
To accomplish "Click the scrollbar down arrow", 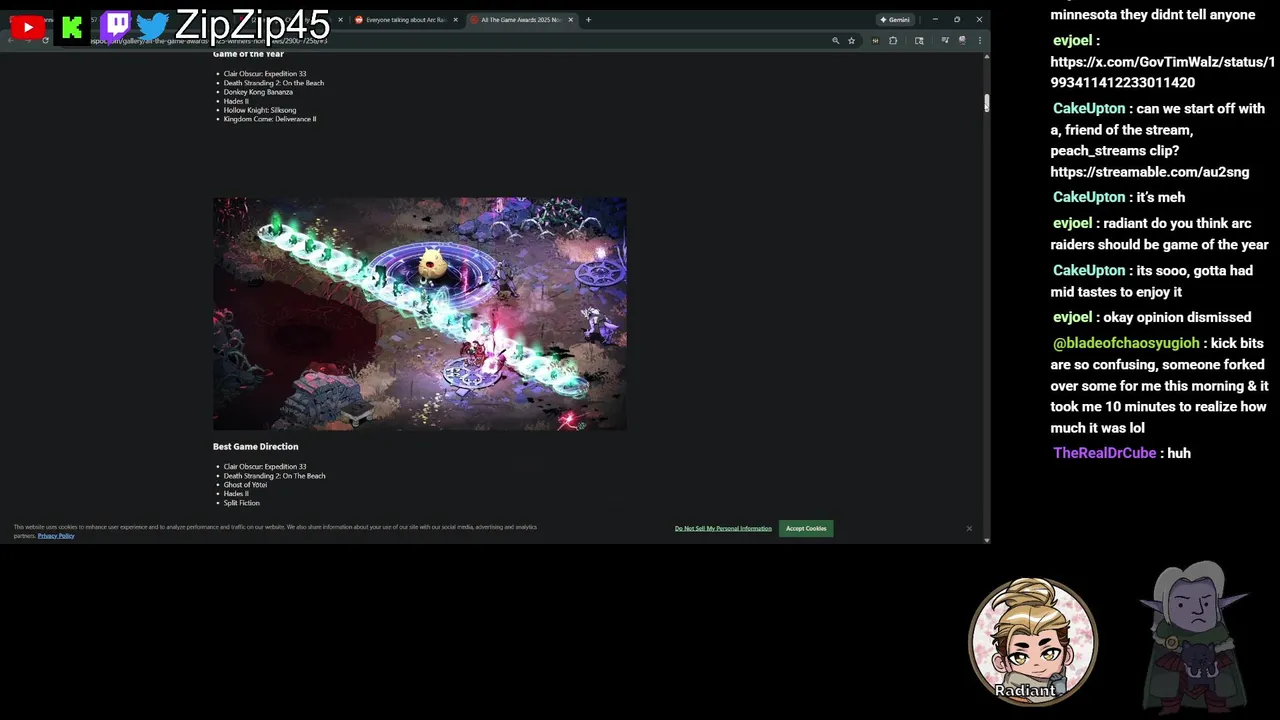I will [x=987, y=540].
